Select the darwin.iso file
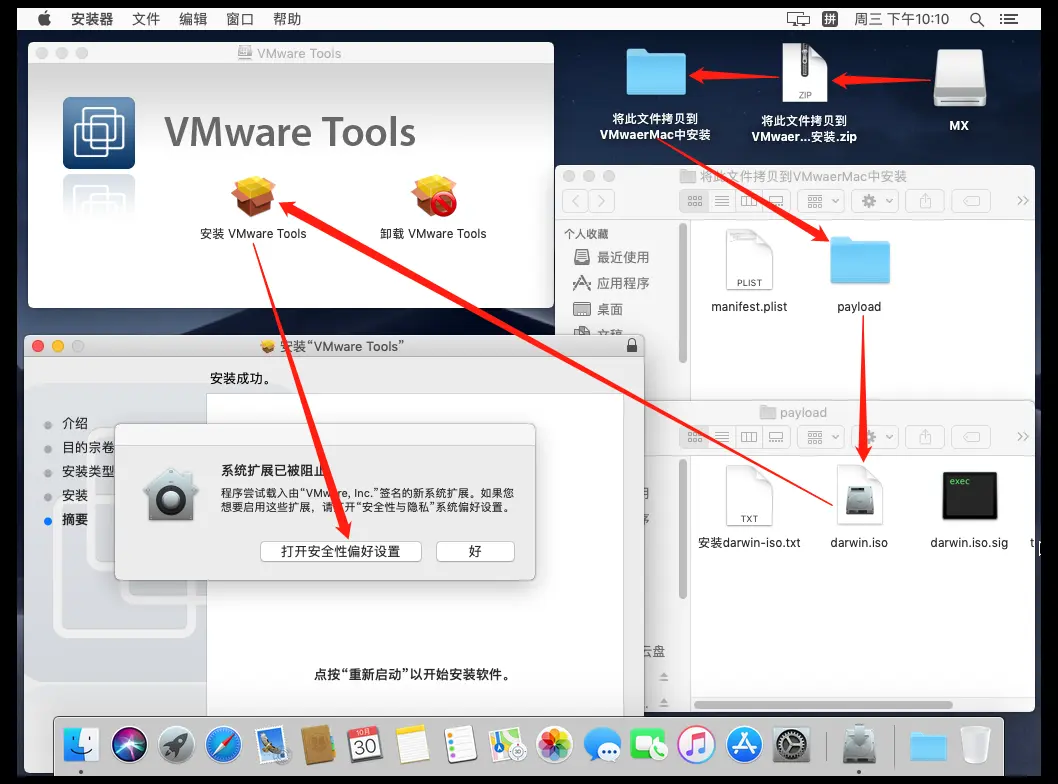Viewport: 1058px width, 784px height. click(860, 496)
